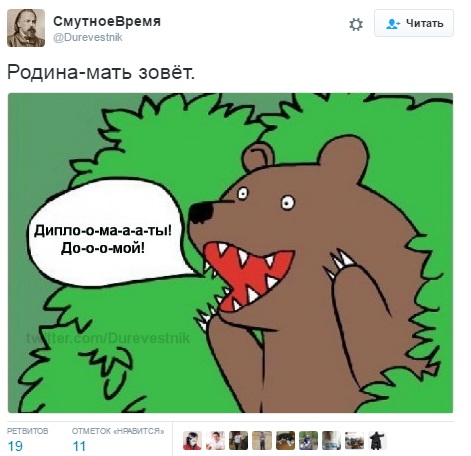View the 11 likes list
This screenshot has height=456, width=471.
point(79,446)
